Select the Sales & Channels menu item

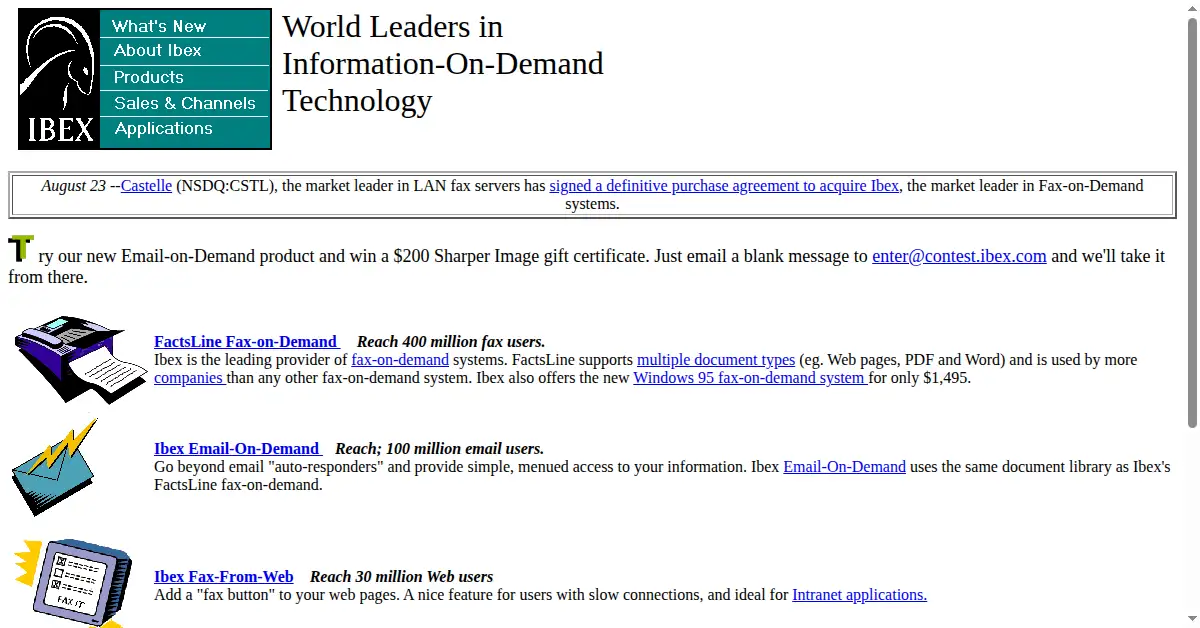click(185, 103)
